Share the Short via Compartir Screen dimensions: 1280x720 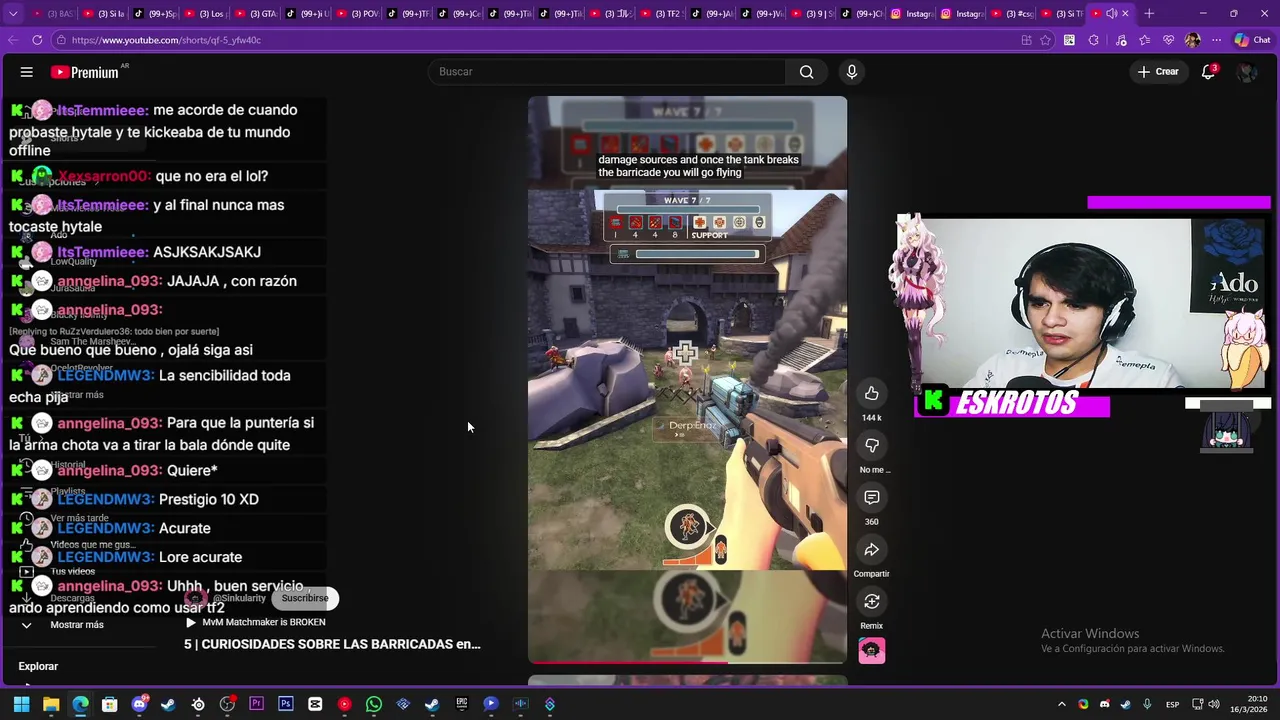point(872,550)
